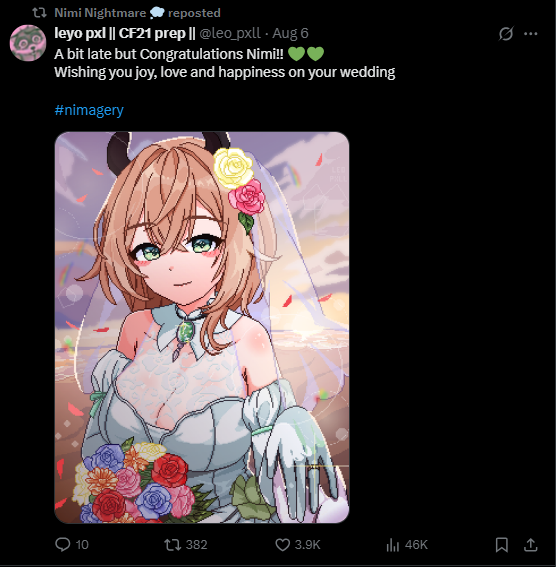556x567 pixels.
Task: Click the repost arrows icon beside Nimi Nightmare
Action: tap(39, 13)
